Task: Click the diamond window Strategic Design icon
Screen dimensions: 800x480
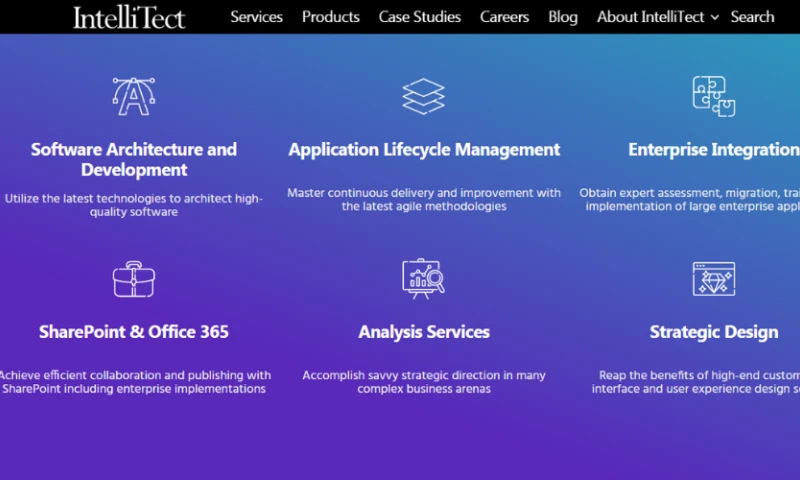Action: (714, 279)
